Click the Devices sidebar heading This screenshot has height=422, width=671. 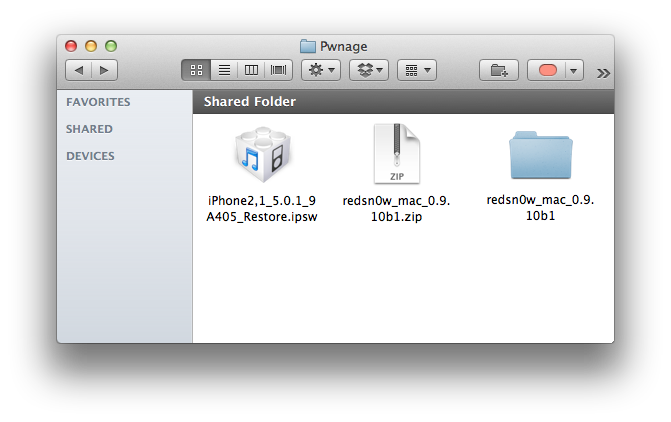pos(90,156)
